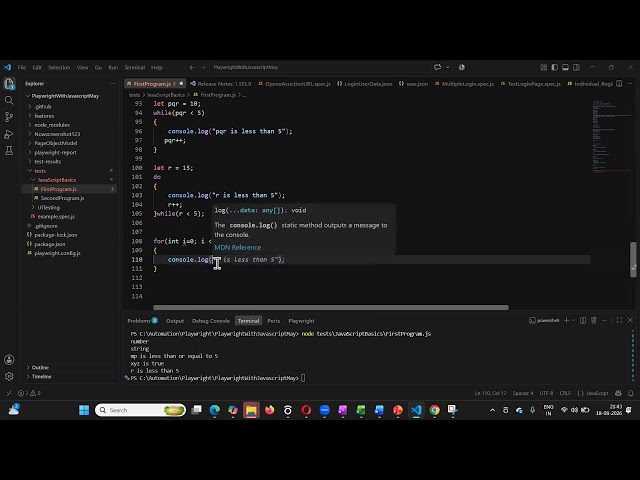Image resolution: width=640 pixels, height=480 pixels.
Task: Open the Manage gear icon
Action: [9, 376]
